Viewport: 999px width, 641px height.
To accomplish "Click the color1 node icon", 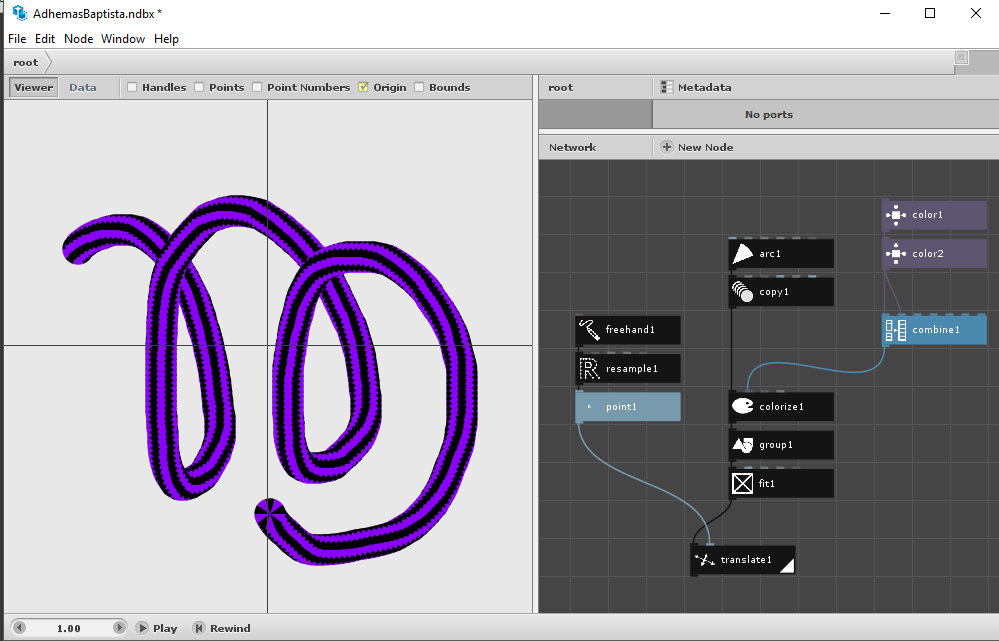I will [896, 215].
